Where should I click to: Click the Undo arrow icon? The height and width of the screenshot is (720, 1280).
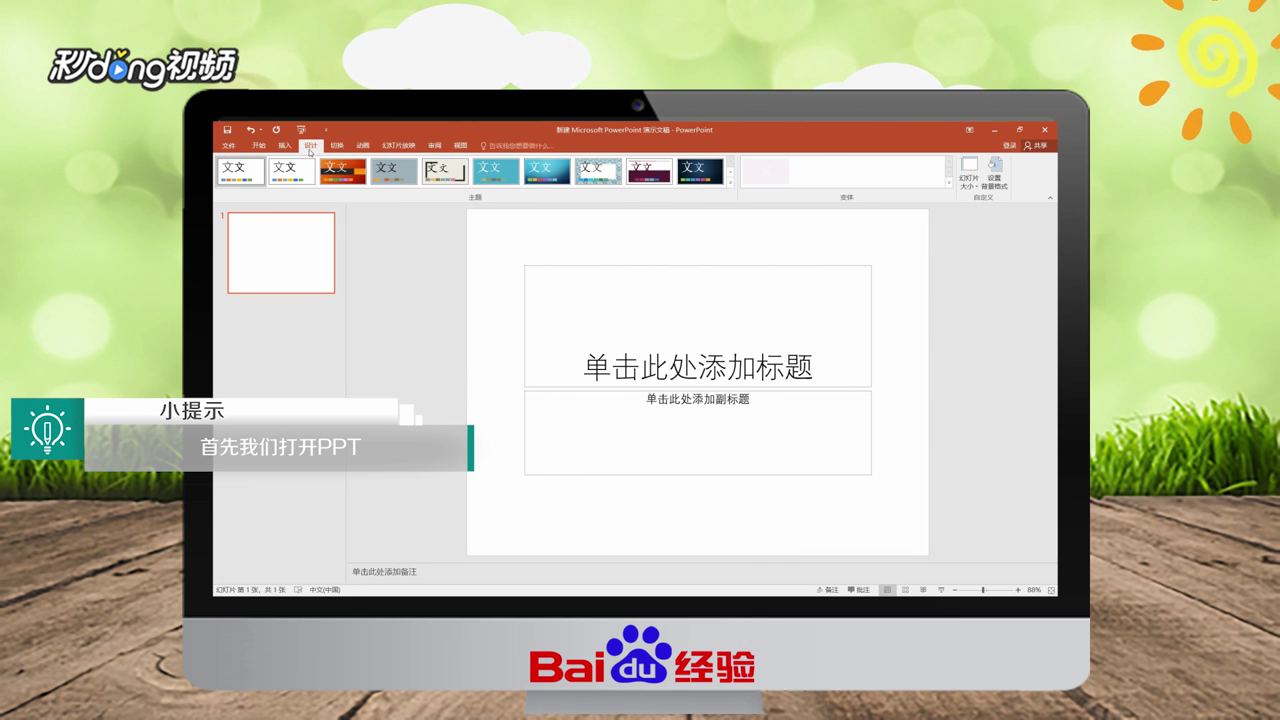[x=250, y=130]
